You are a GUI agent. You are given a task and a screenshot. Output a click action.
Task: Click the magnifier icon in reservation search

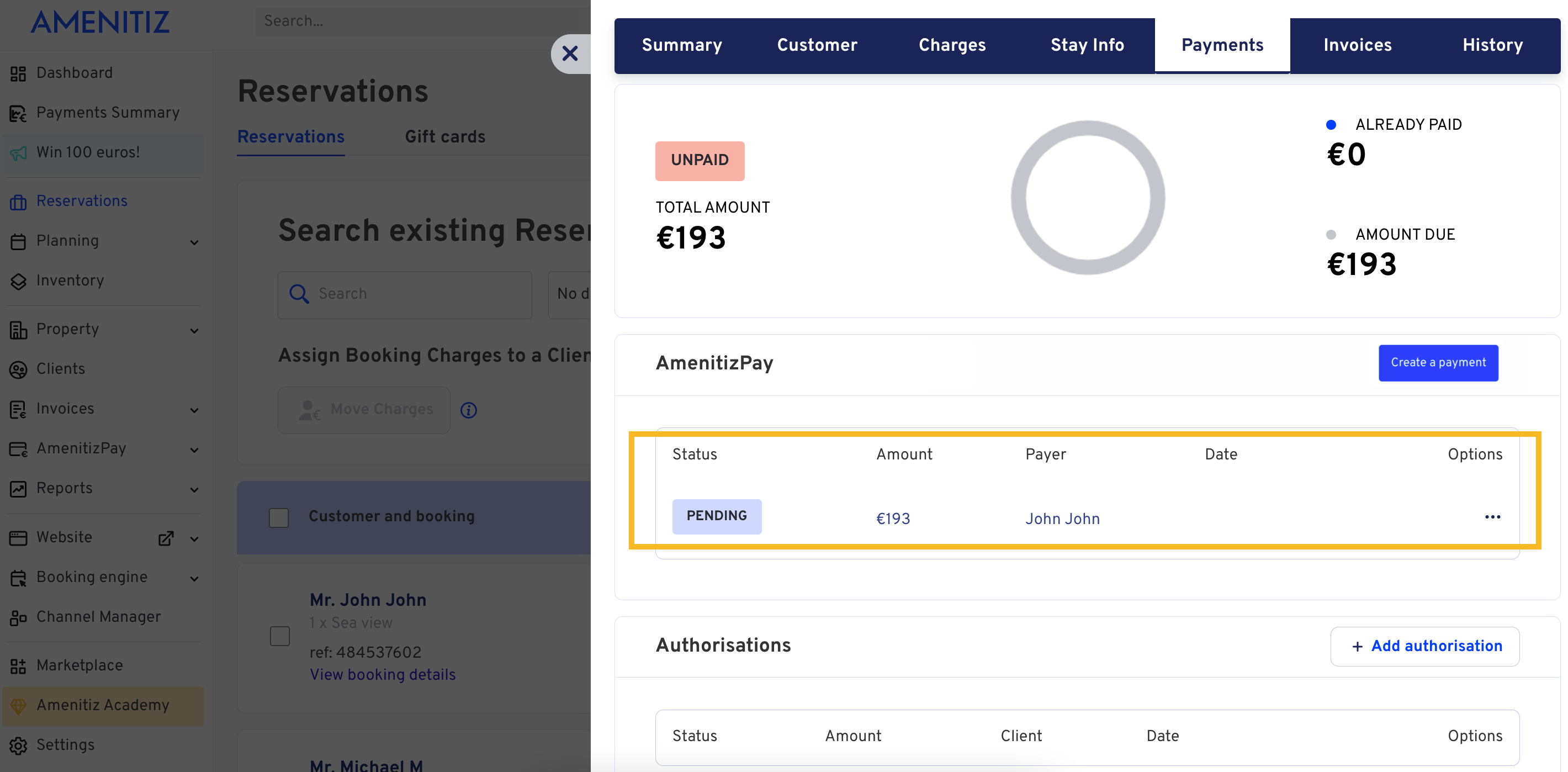(298, 294)
